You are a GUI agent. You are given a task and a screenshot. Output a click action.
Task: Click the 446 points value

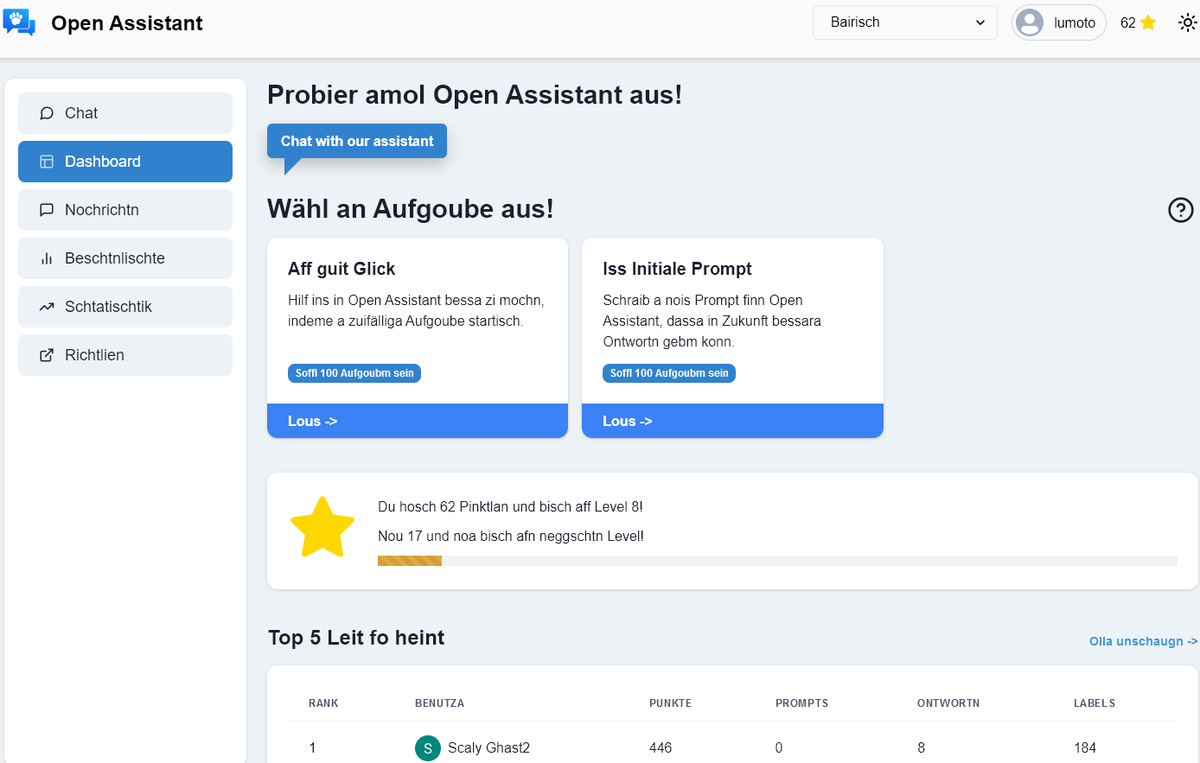coord(660,748)
